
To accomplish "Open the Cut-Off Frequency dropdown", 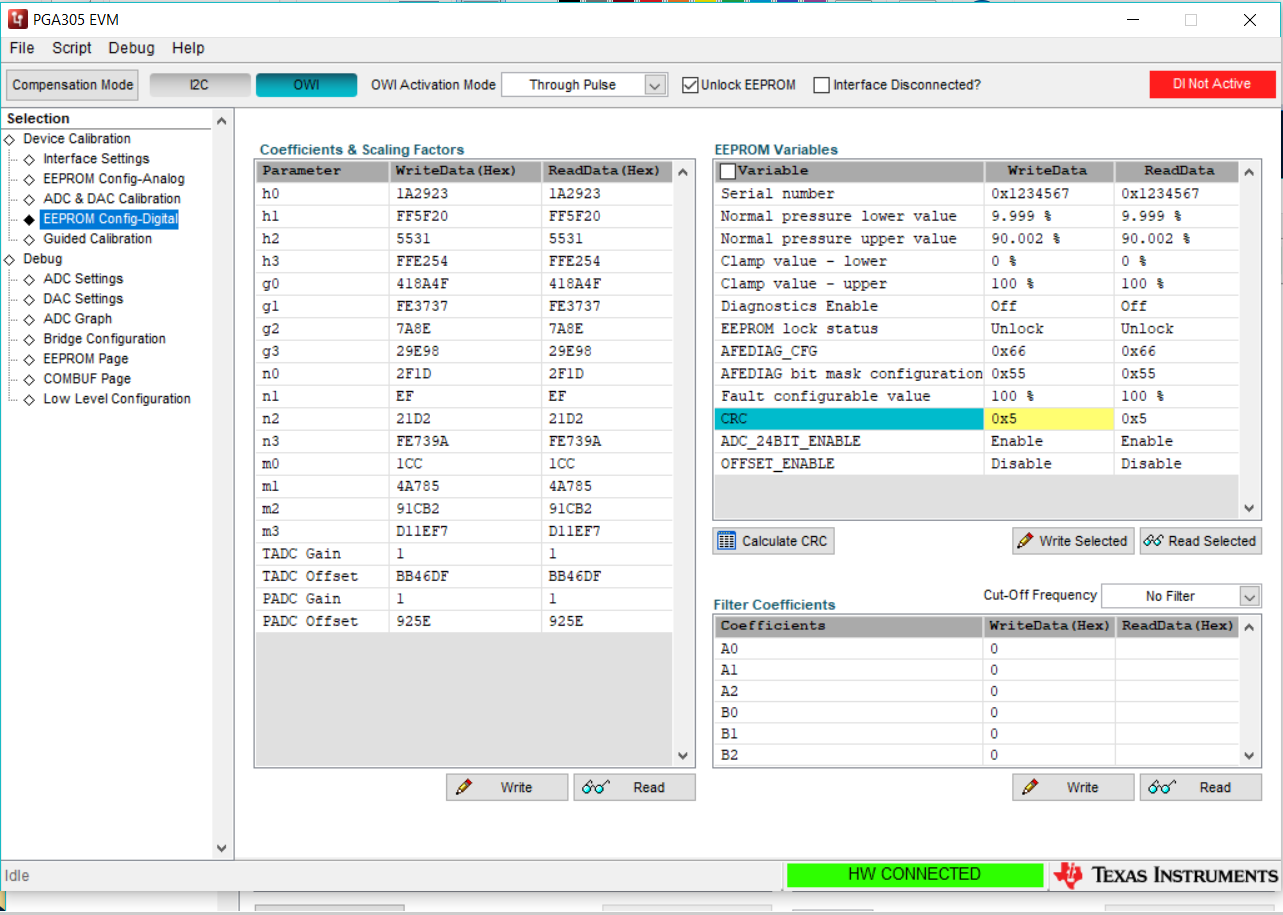I will tap(1249, 596).
